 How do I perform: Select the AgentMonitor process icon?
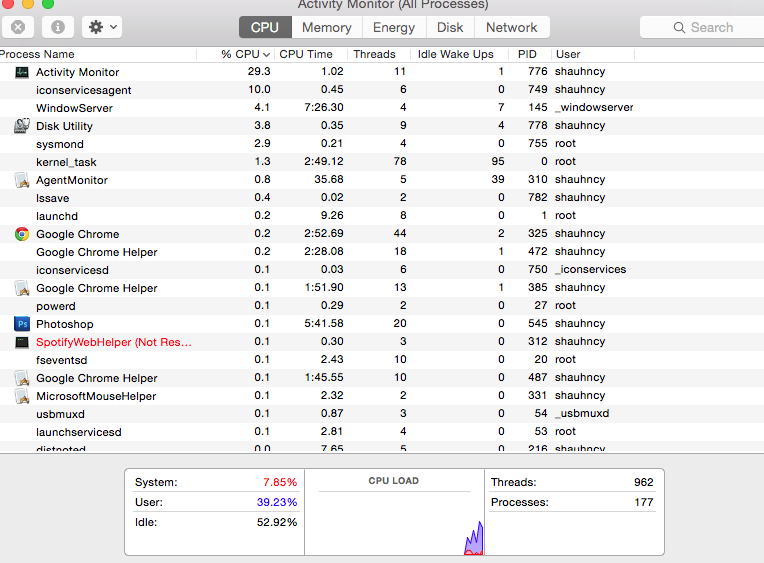click(x=22, y=180)
